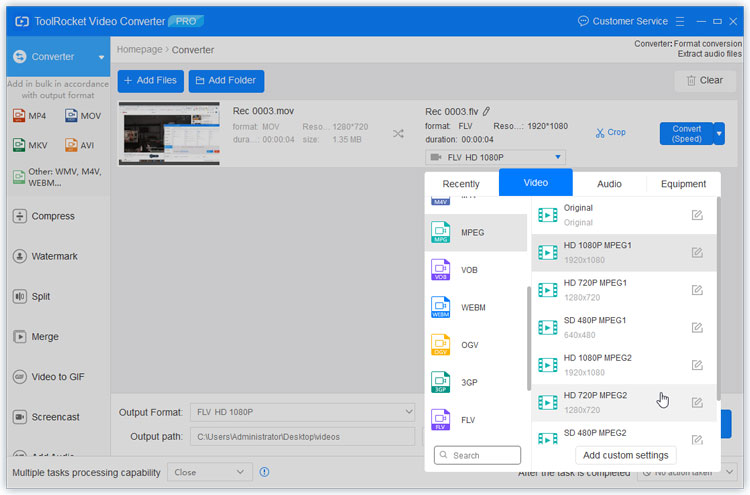Image resolution: width=750 pixels, height=495 pixels.
Task: Select MKV output format icon
Action: (30, 145)
